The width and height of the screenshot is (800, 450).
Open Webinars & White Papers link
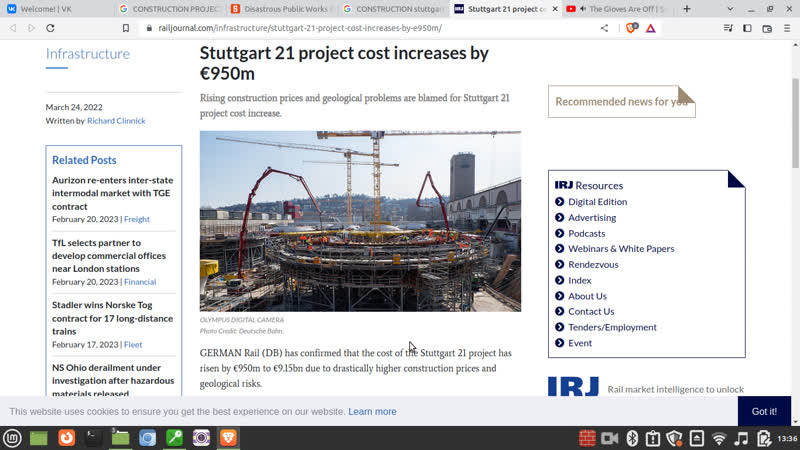(621, 248)
